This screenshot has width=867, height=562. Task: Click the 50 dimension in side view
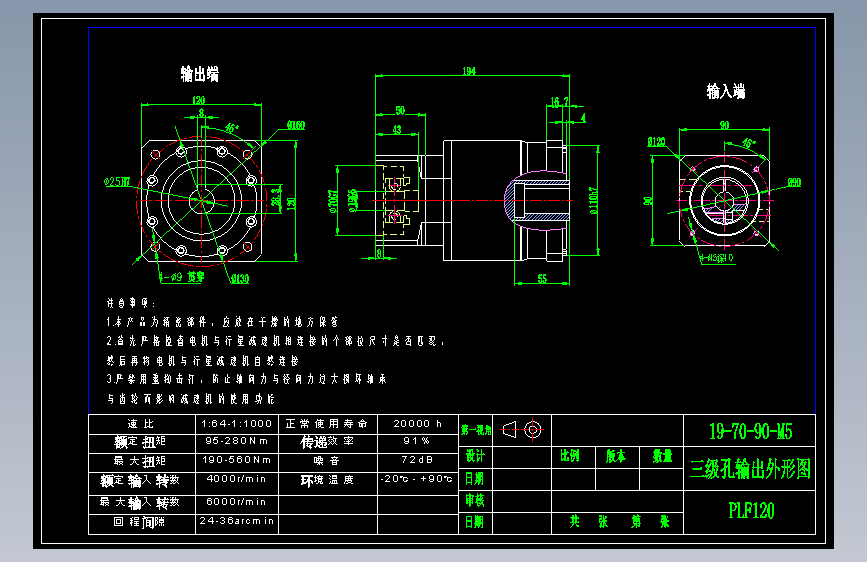[400, 110]
